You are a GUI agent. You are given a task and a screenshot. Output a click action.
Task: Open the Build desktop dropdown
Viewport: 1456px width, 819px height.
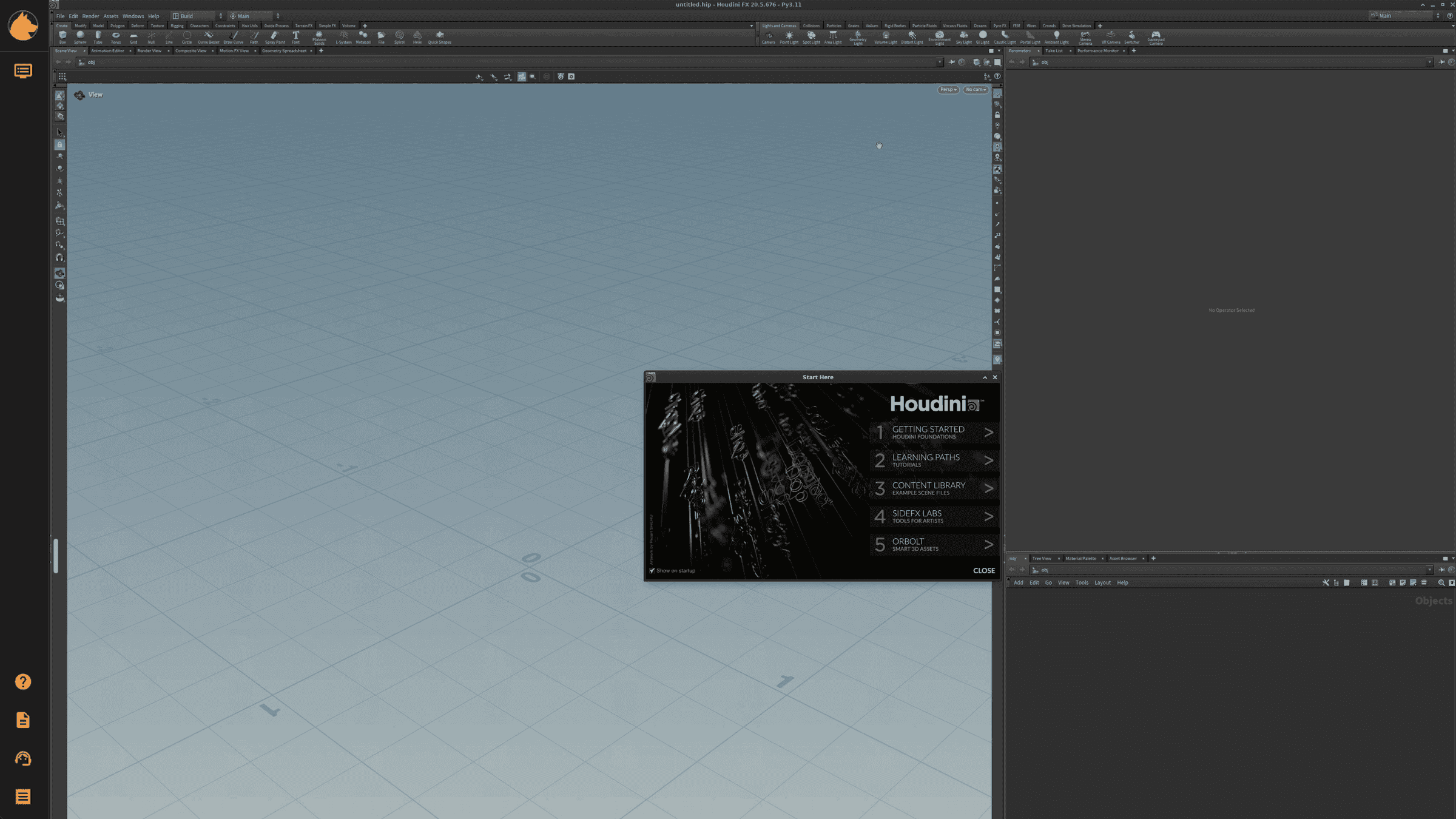[x=197, y=16]
